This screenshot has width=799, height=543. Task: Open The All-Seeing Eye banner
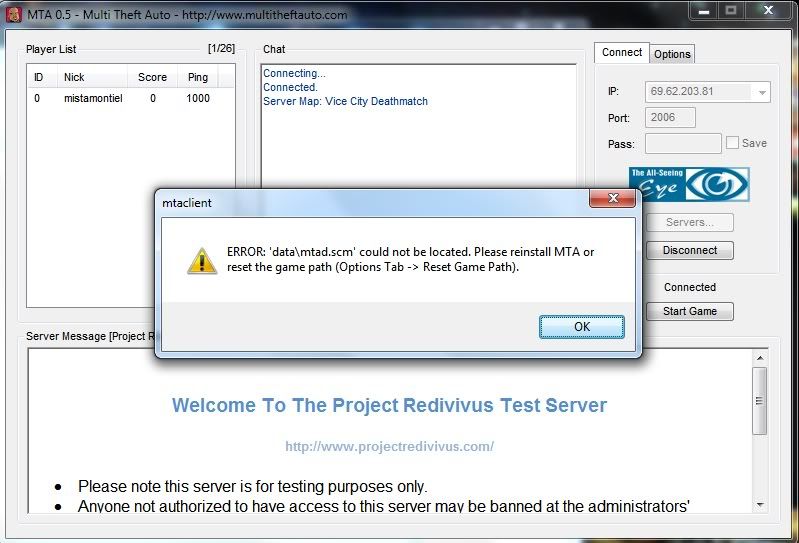pyautogui.click(x=688, y=184)
